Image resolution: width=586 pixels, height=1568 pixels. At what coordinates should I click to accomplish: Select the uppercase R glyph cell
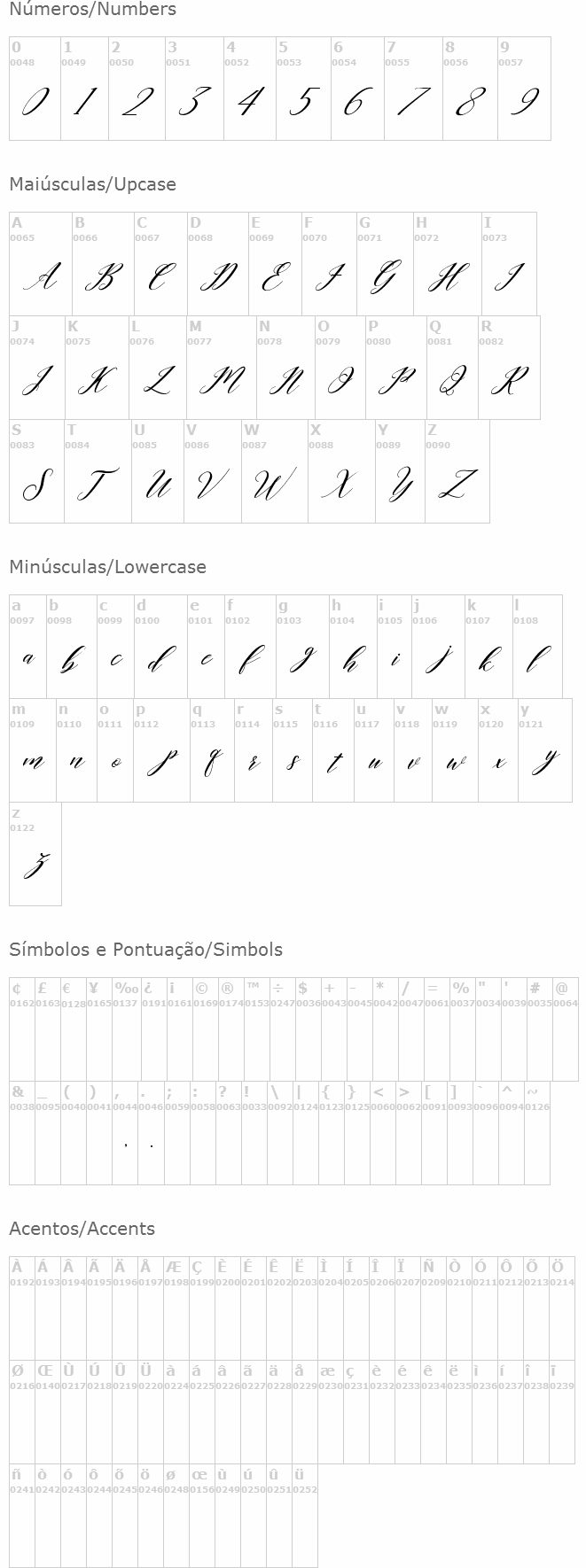point(509,369)
